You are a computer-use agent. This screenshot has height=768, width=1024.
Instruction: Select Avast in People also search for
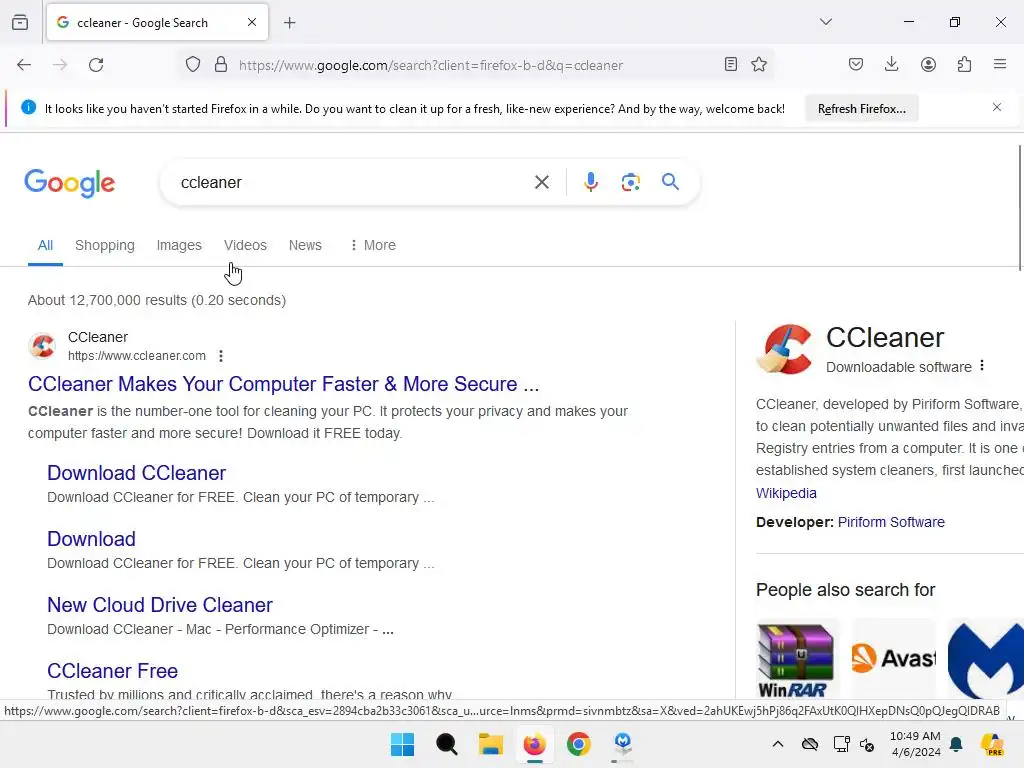click(893, 658)
